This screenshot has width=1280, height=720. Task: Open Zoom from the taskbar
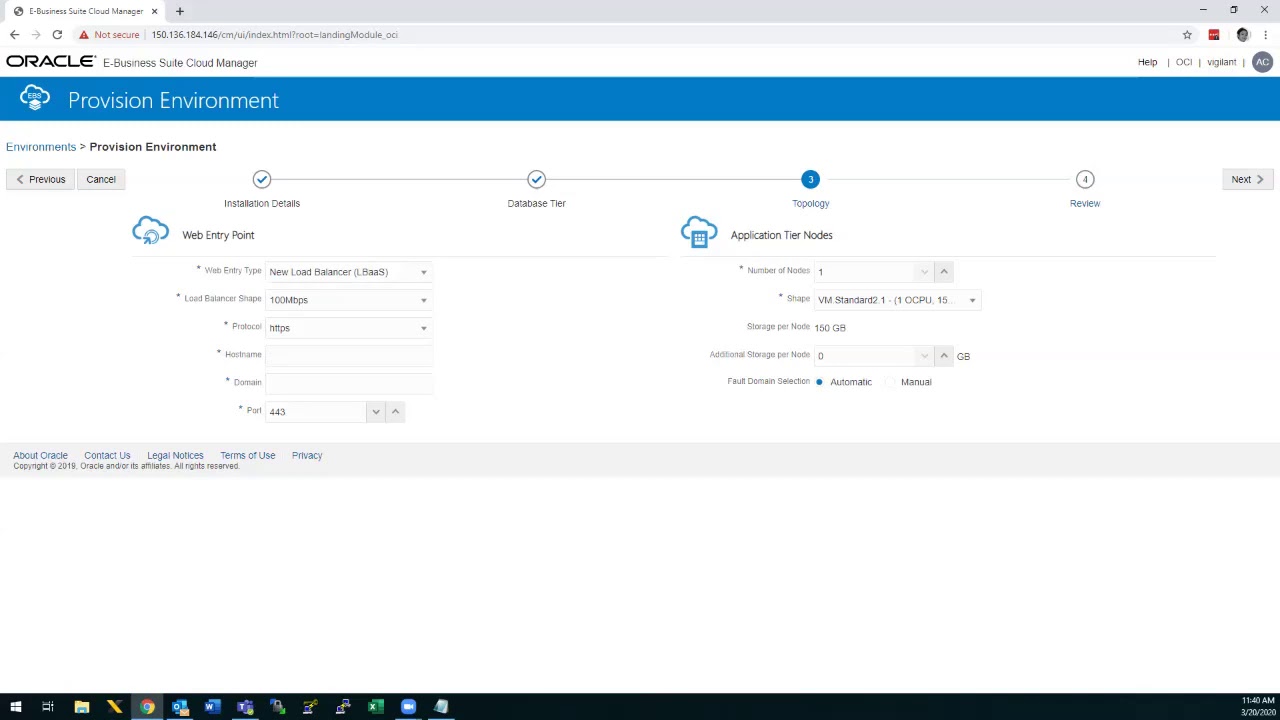click(408, 707)
